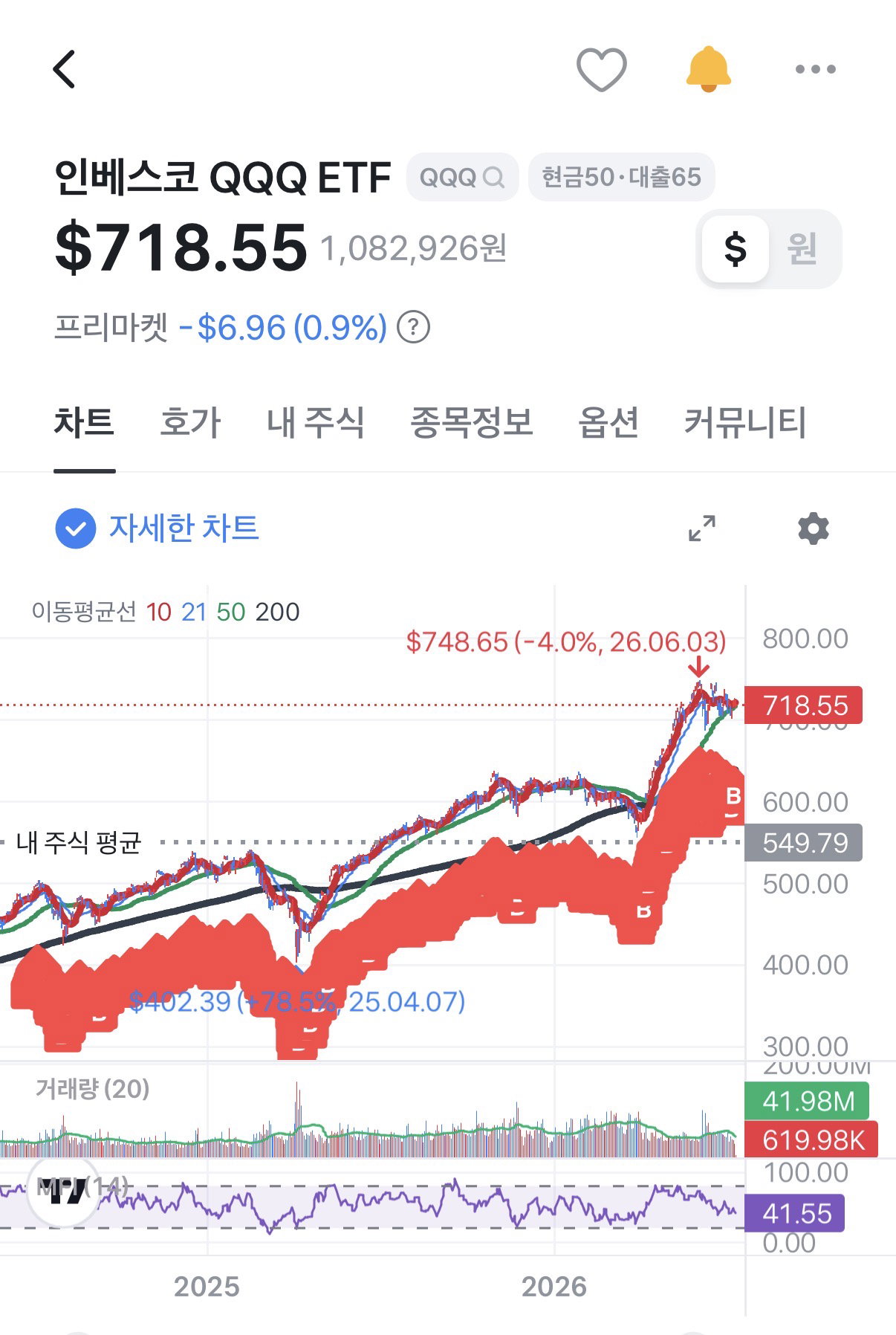
Task: Toggle the 자세한 차트 checkbox
Action: point(76,528)
